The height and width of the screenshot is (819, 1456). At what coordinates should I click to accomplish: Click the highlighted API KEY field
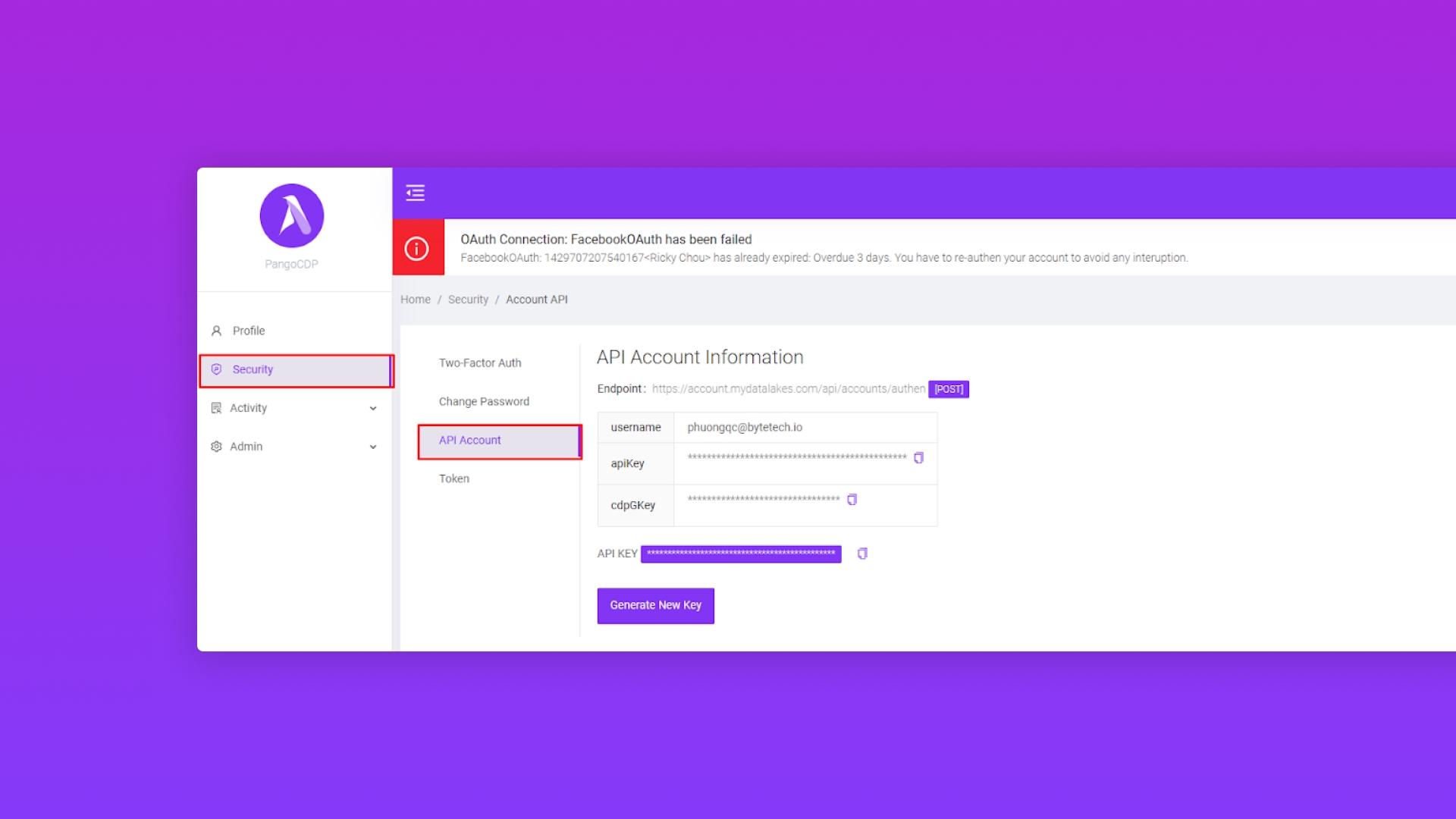[740, 554]
